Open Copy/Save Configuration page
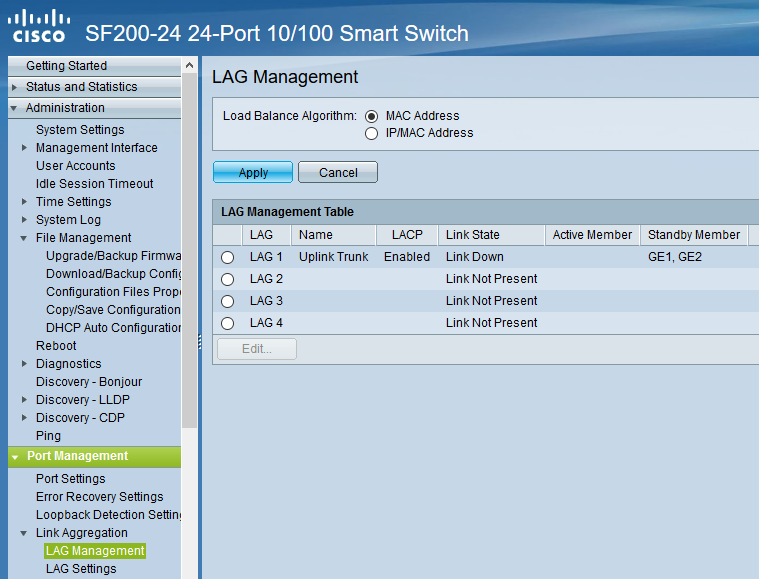 point(113,310)
